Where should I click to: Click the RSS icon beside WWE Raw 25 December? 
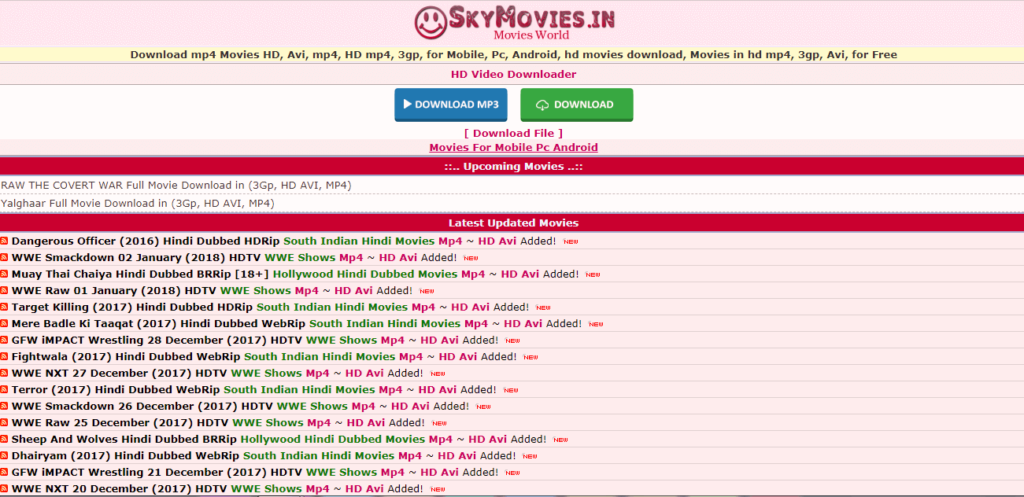[4, 423]
